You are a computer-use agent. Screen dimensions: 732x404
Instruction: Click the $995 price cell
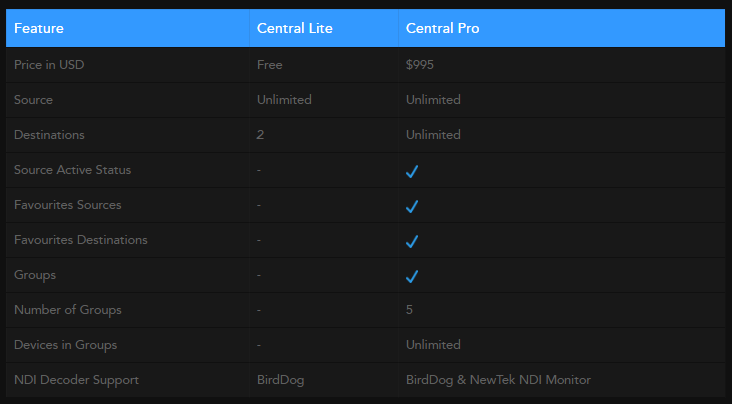coord(420,65)
